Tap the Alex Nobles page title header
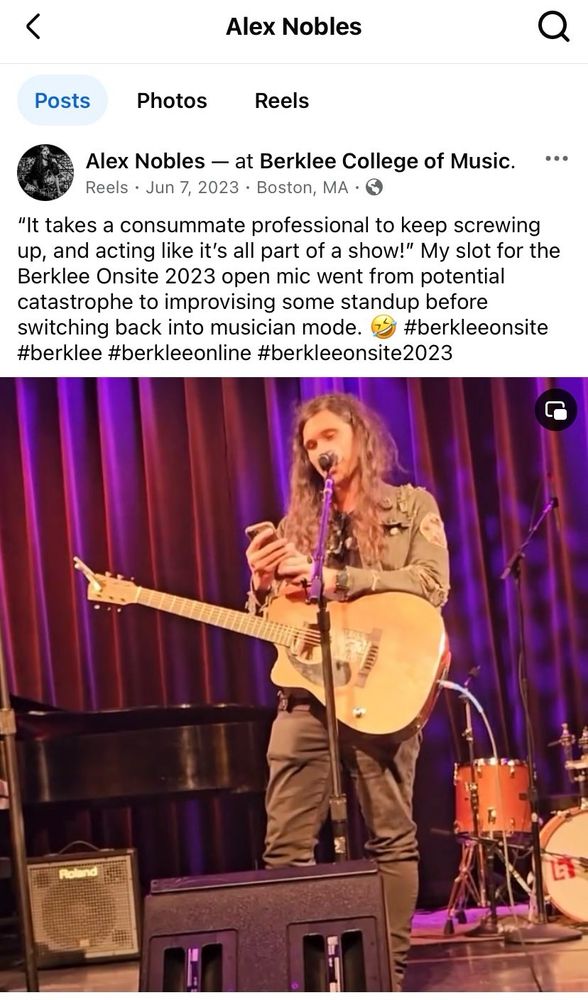 [x=294, y=27]
